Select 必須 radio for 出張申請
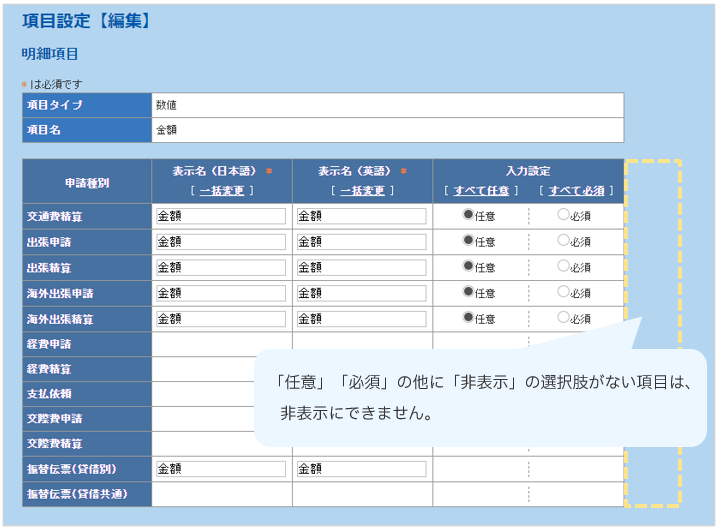Image resolution: width=719 pixels, height=530 pixels. coord(563,241)
